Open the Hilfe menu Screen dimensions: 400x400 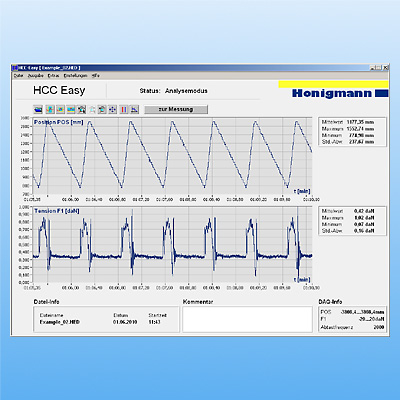(x=96, y=76)
